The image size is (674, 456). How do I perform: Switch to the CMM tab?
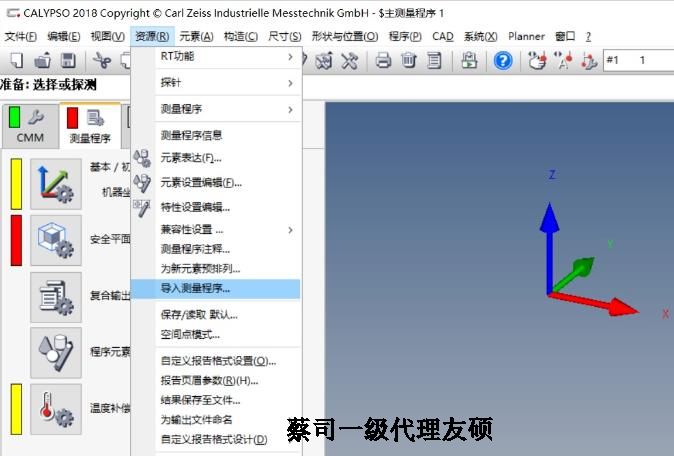(x=30, y=126)
